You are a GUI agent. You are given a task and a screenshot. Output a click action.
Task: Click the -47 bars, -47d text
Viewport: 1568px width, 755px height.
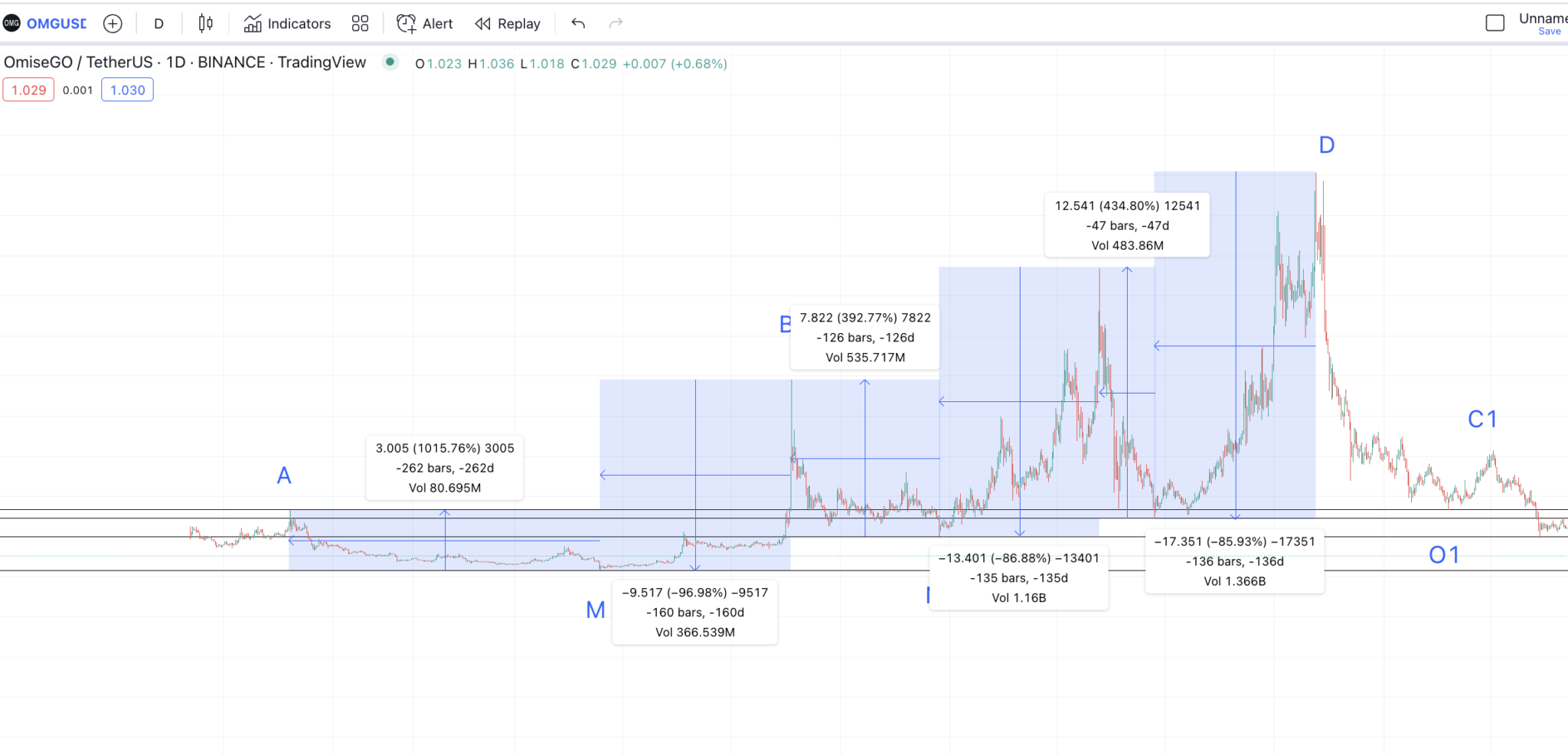(x=1128, y=225)
